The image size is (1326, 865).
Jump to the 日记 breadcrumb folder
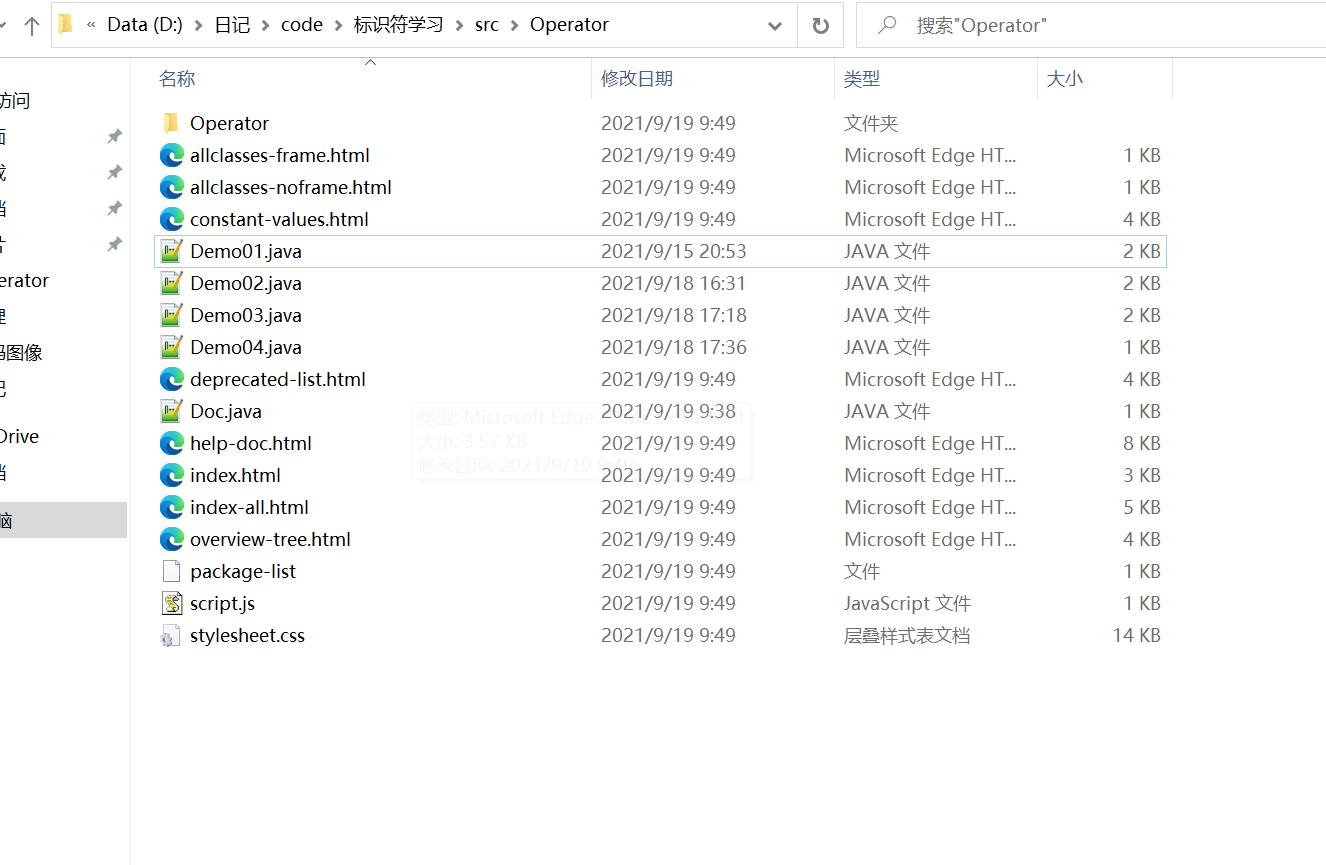pos(232,25)
